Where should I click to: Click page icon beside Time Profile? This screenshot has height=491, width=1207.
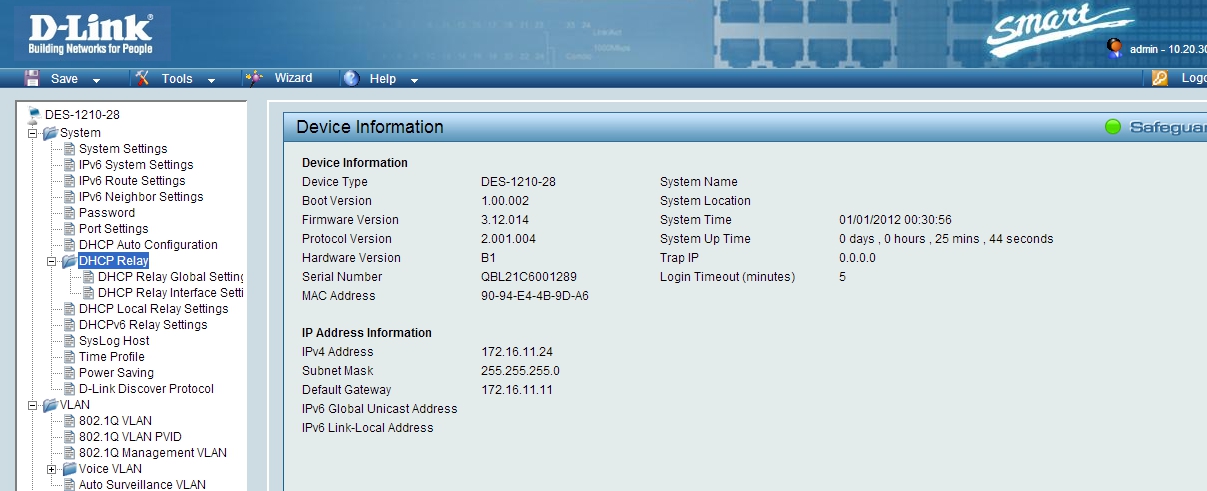coord(70,356)
